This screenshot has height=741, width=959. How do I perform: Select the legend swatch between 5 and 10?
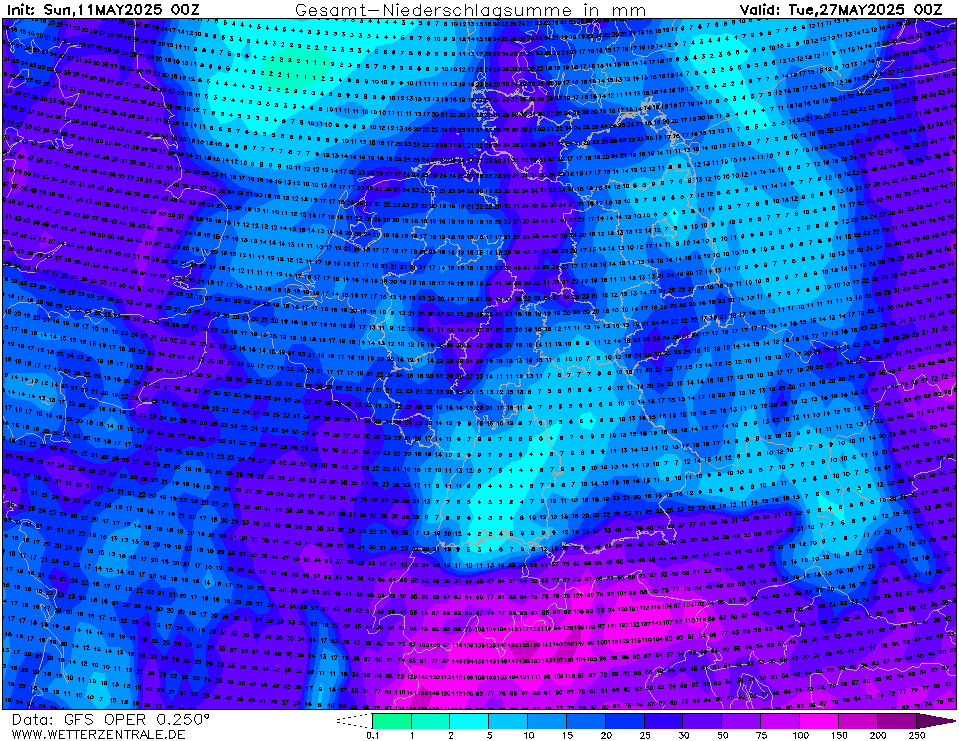[508, 721]
